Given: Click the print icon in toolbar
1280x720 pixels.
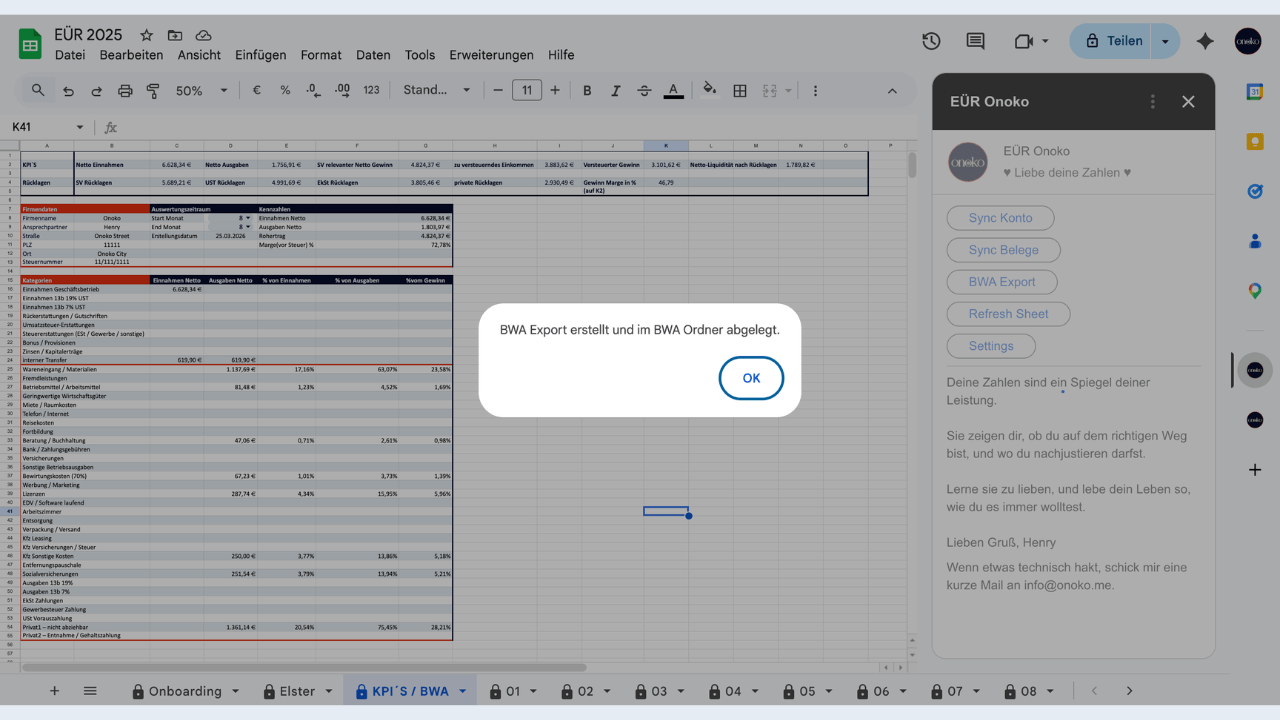Looking at the screenshot, I should 125,90.
